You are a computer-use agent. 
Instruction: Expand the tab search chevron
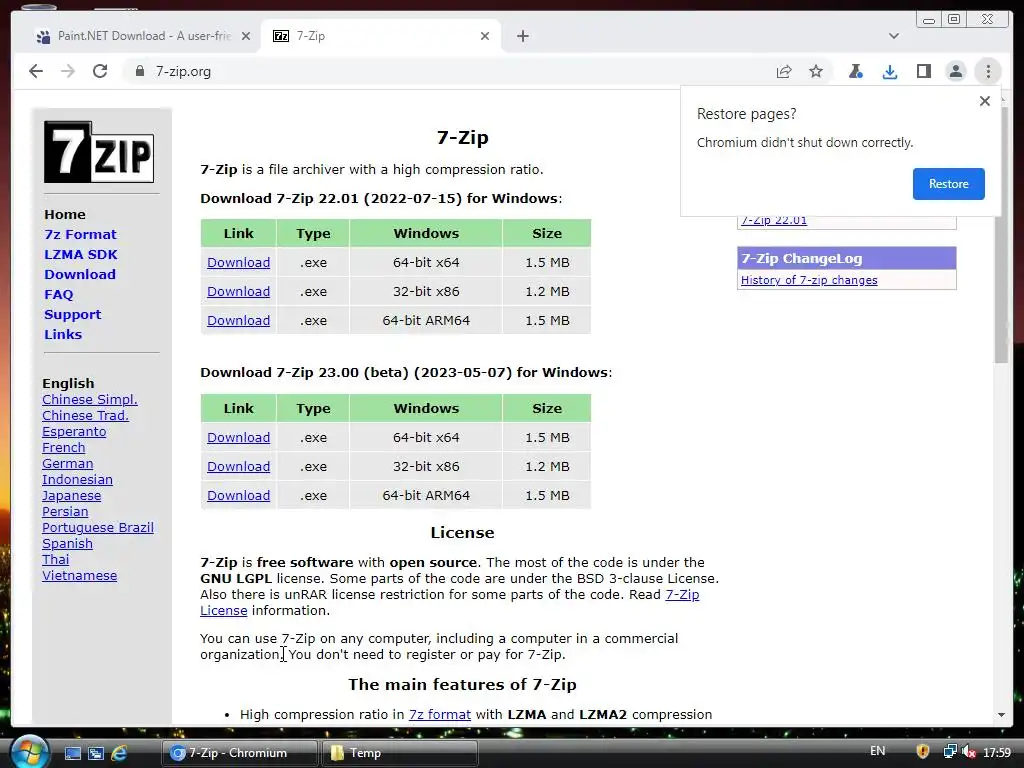coord(893,36)
